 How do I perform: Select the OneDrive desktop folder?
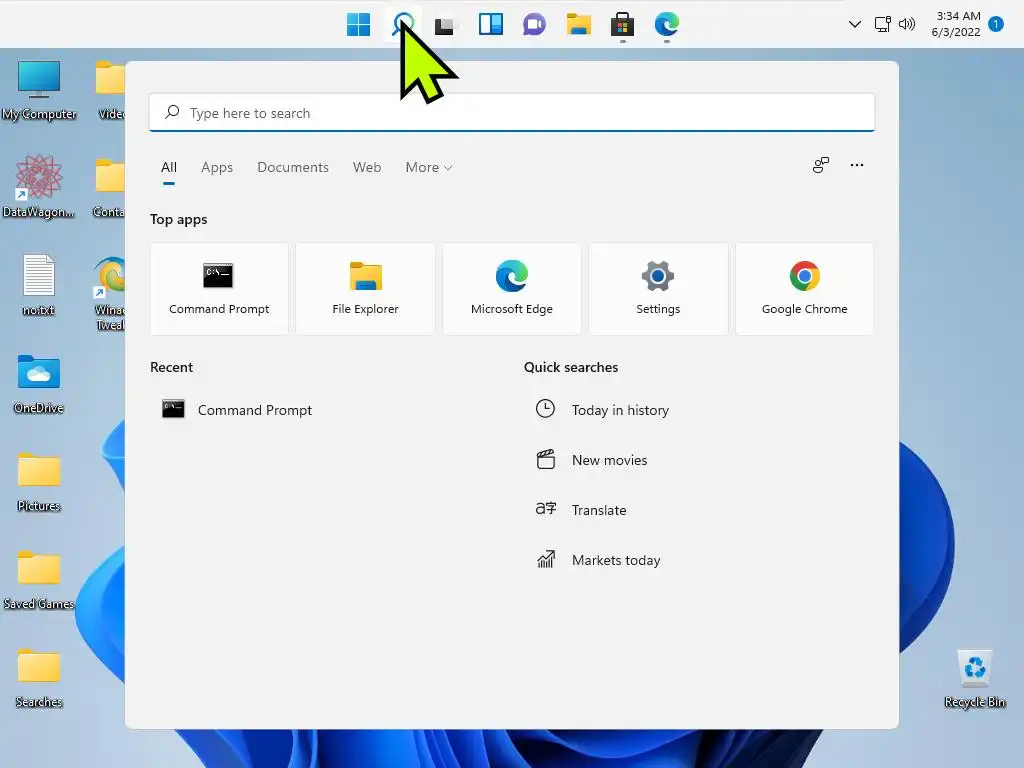39,384
